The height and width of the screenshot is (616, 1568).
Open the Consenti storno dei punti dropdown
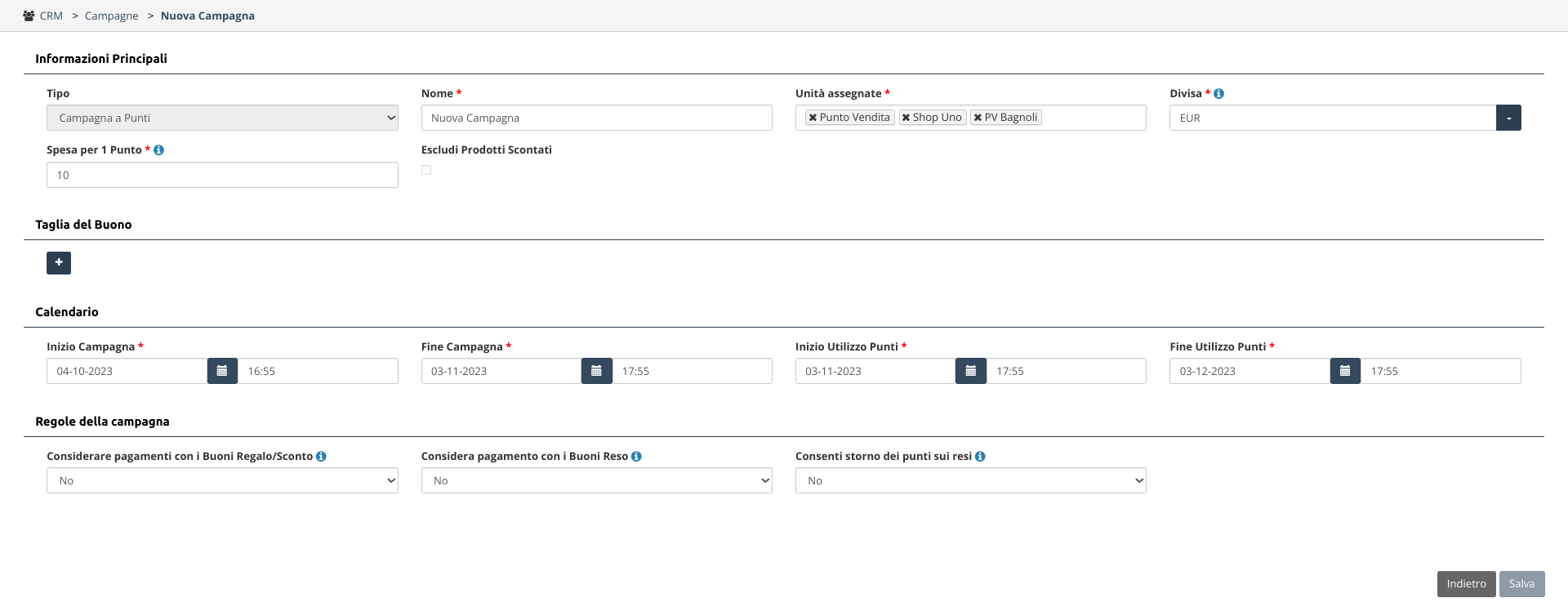(970, 480)
